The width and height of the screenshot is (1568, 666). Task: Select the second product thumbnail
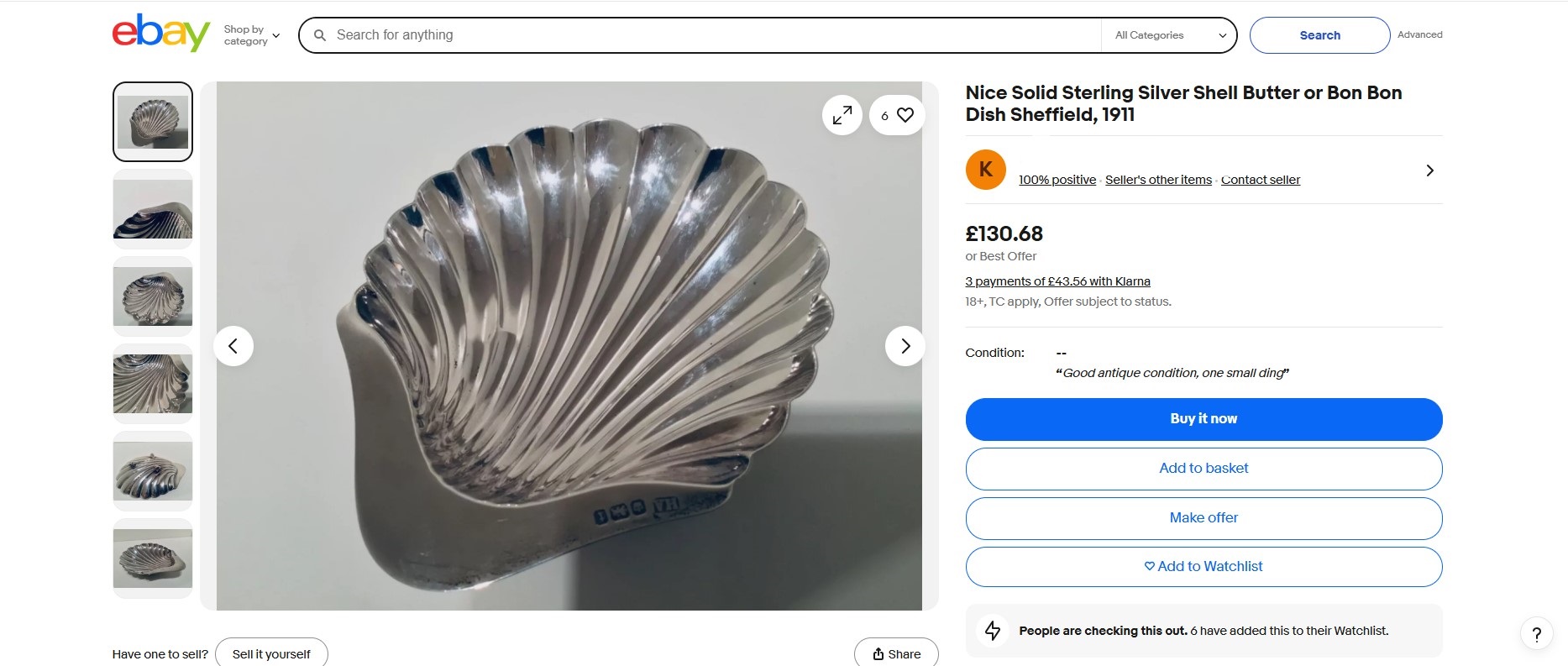pos(153,209)
